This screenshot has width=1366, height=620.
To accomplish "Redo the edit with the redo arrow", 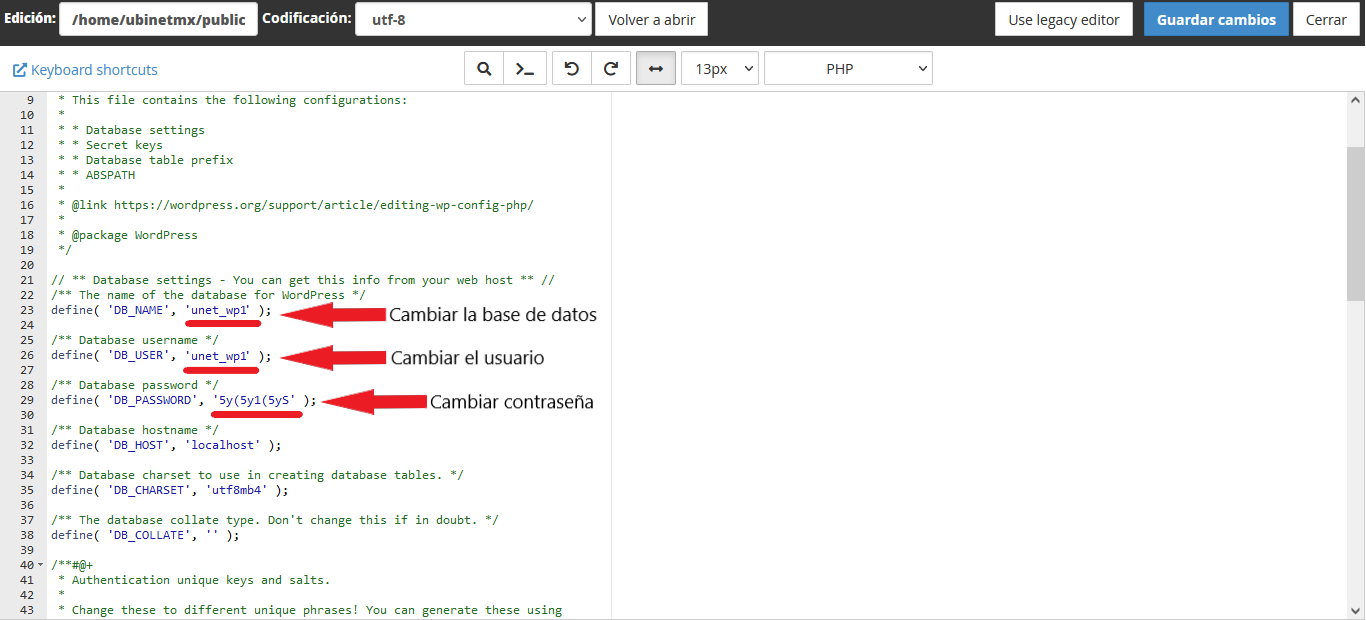I will [611, 69].
